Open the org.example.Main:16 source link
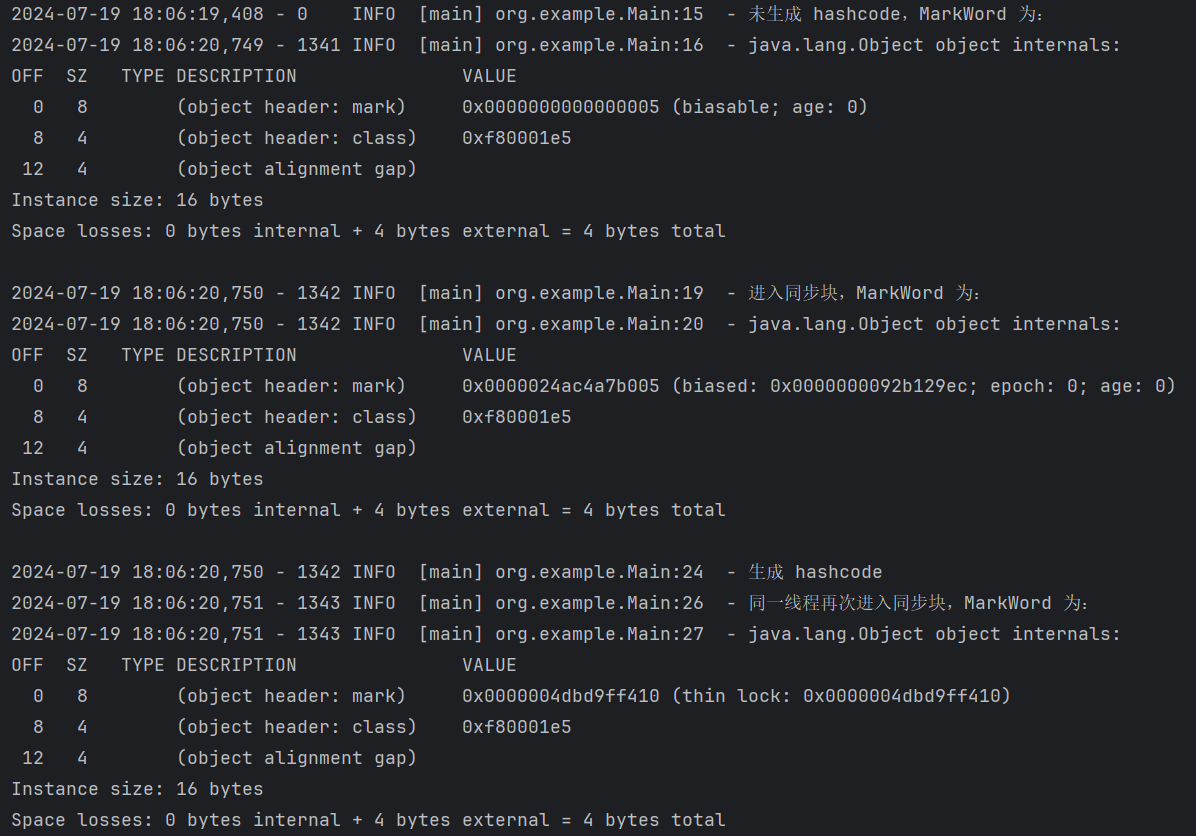 coord(599,45)
